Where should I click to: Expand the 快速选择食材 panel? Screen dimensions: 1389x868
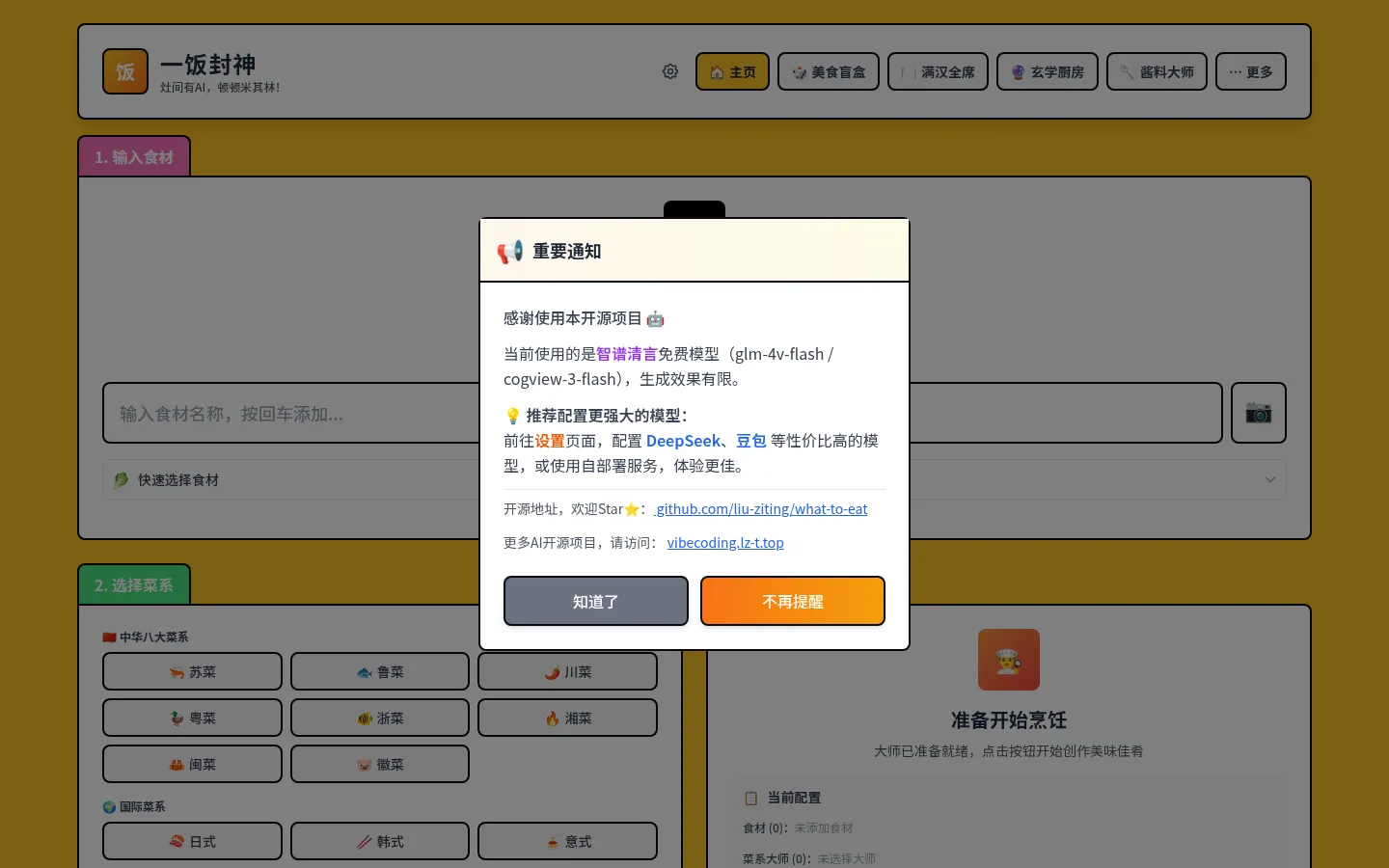694,479
